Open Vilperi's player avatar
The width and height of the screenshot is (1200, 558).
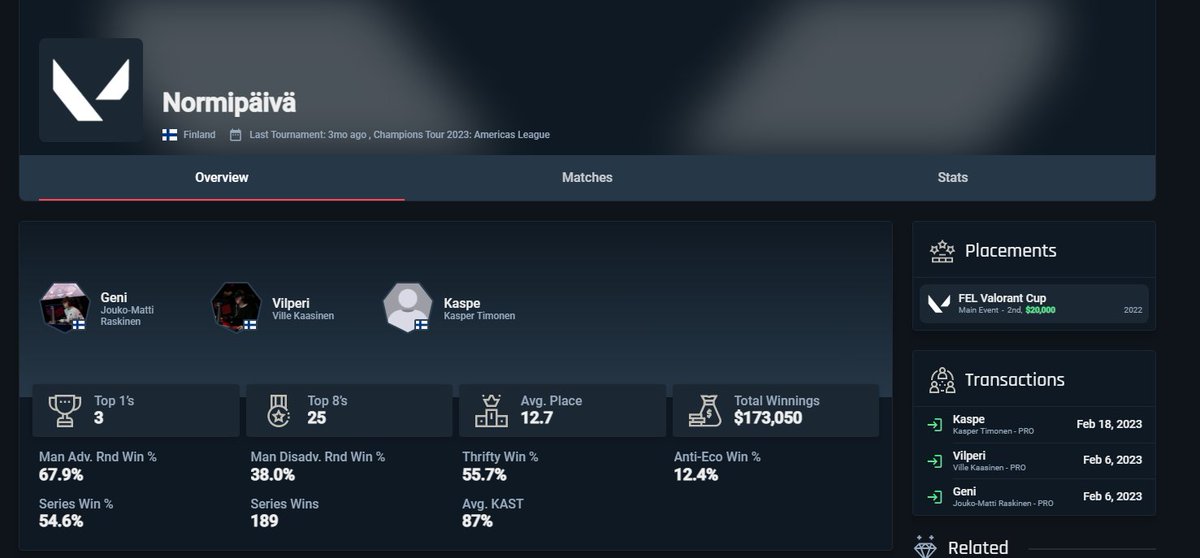click(x=236, y=306)
